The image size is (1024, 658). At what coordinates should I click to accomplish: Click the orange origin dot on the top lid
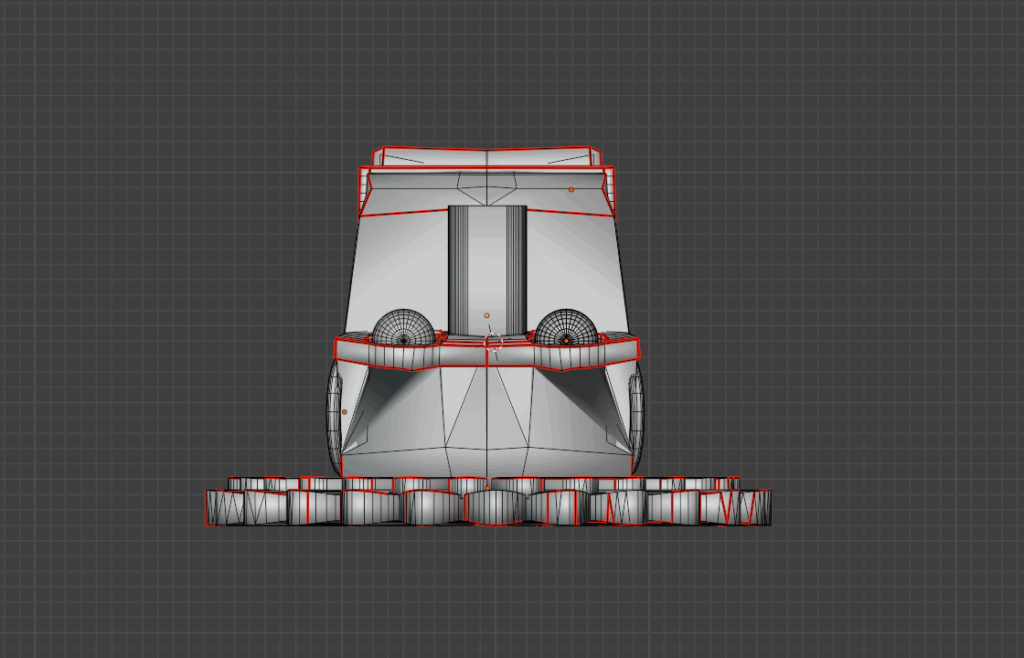[572, 189]
